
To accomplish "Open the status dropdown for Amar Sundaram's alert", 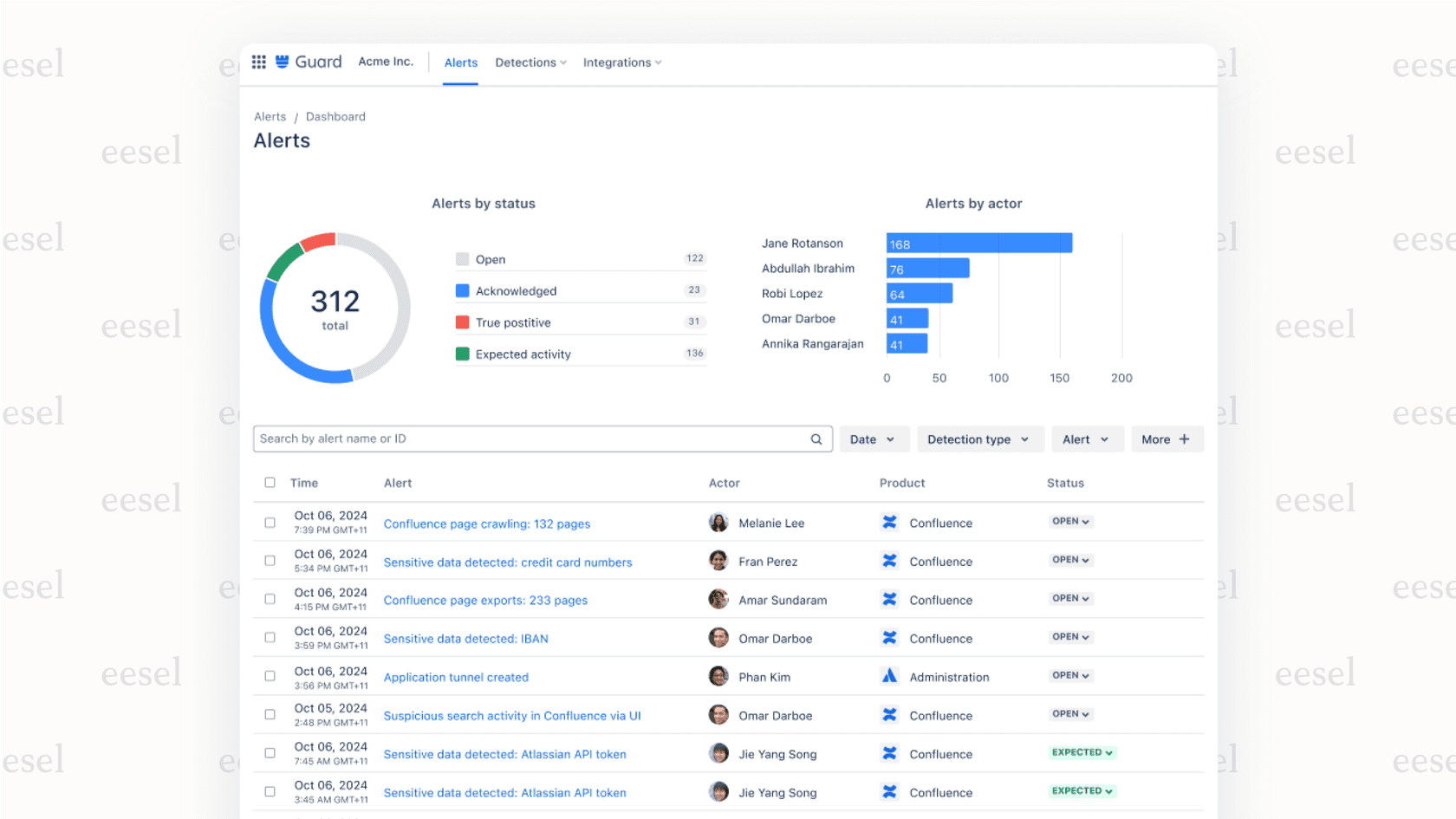I will tap(1070, 599).
